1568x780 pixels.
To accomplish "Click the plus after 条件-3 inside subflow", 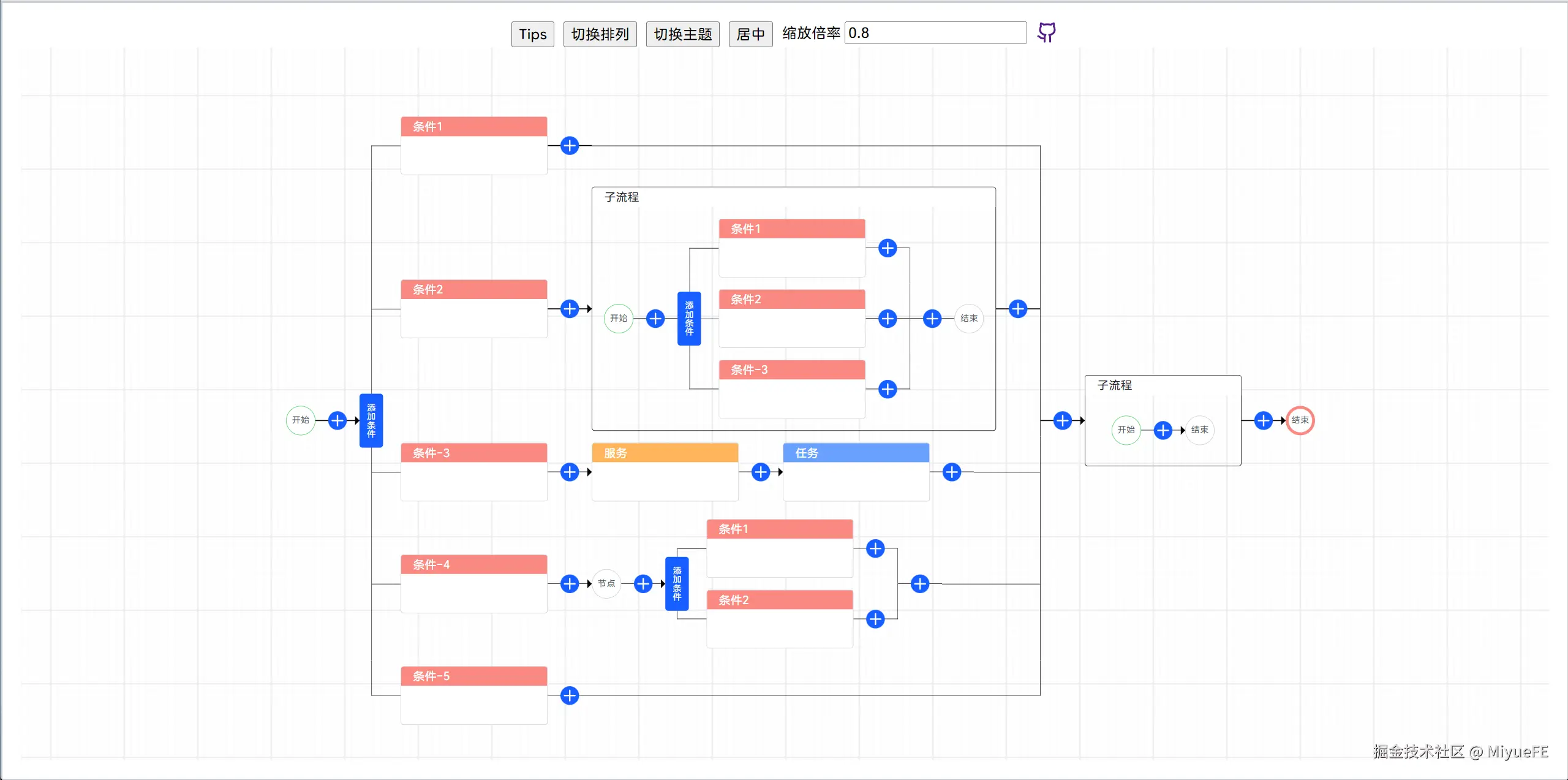I will (888, 389).
